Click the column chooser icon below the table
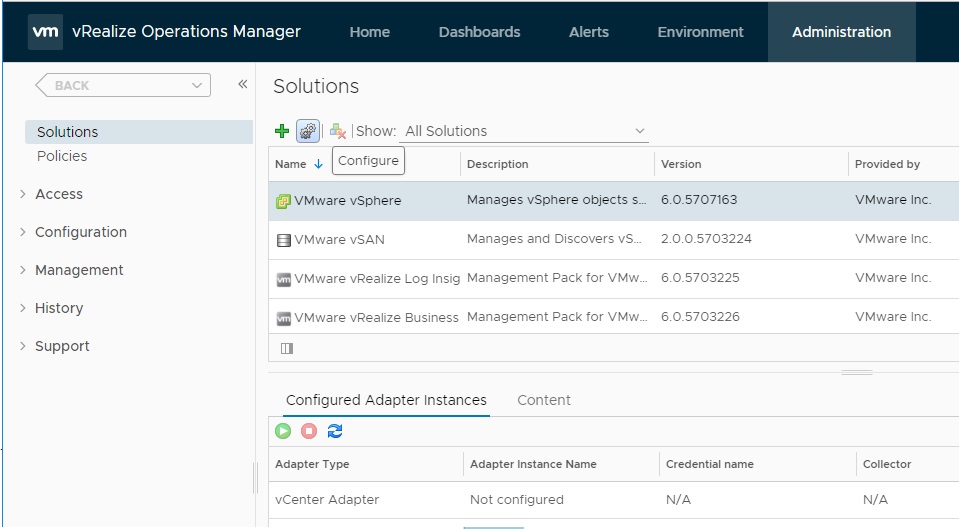Screen dimensions: 959x529 click(287, 349)
